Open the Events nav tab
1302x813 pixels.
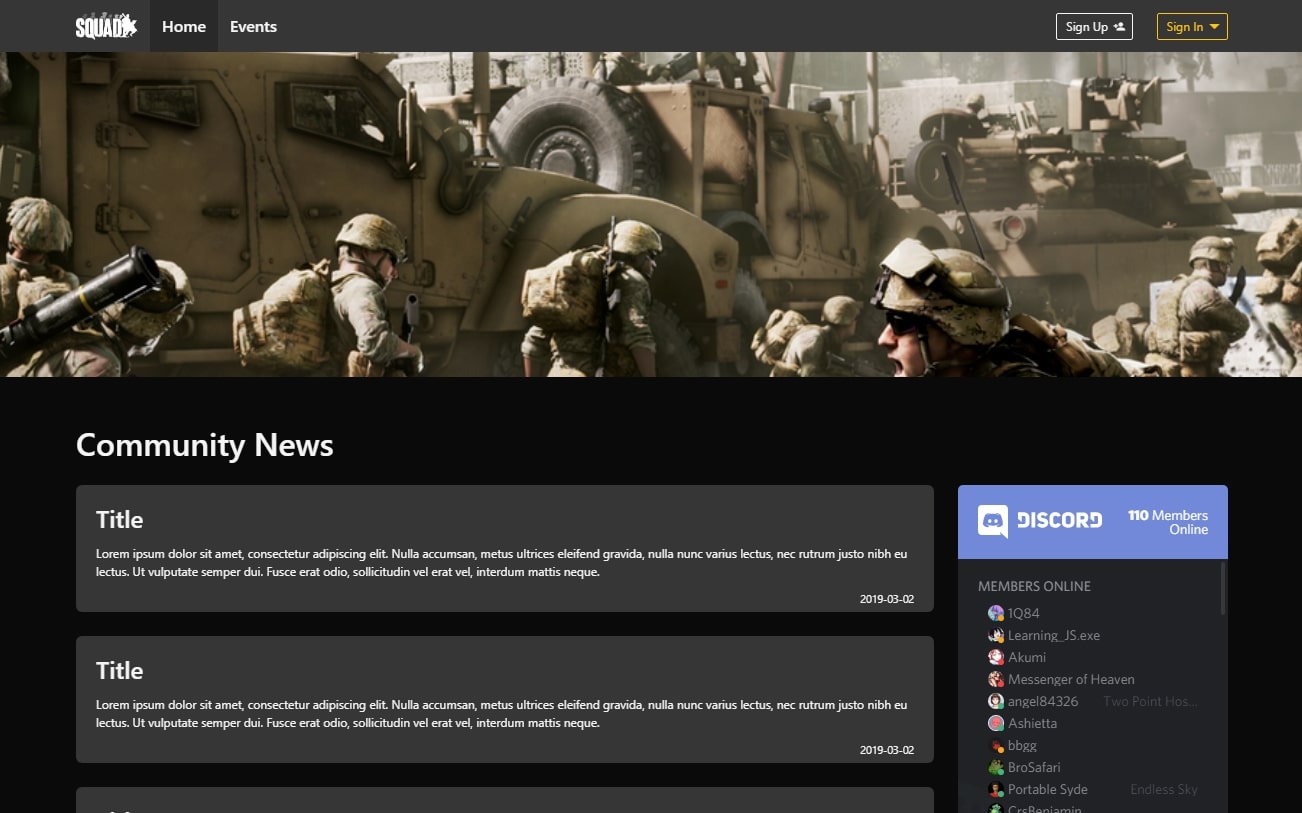(x=253, y=26)
